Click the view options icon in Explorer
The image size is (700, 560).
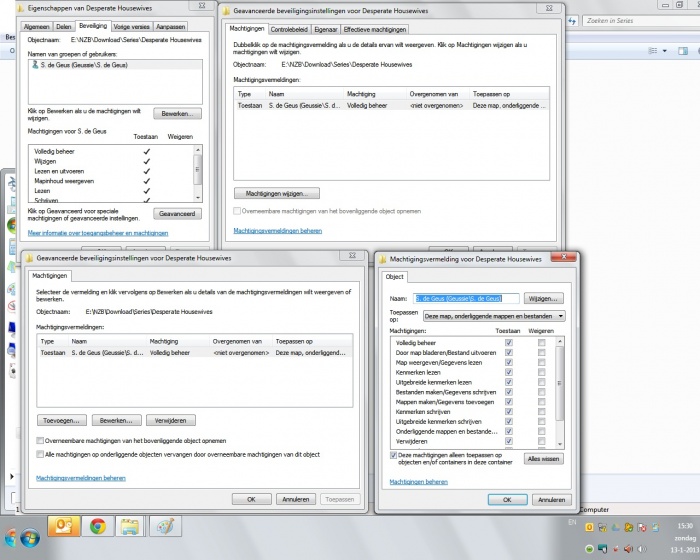tap(653, 51)
